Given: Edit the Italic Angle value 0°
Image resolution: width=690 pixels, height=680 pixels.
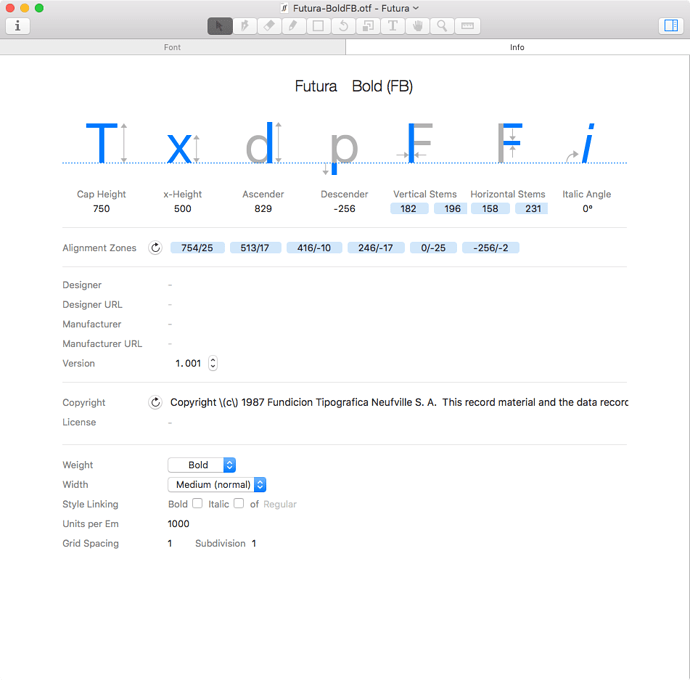Looking at the screenshot, I should point(587,209).
